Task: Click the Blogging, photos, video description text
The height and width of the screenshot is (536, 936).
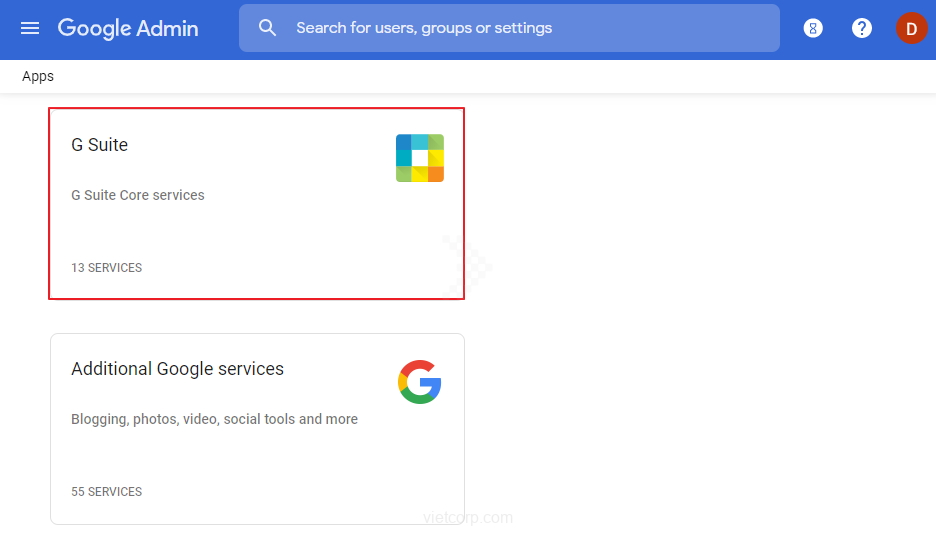Action: pos(214,419)
